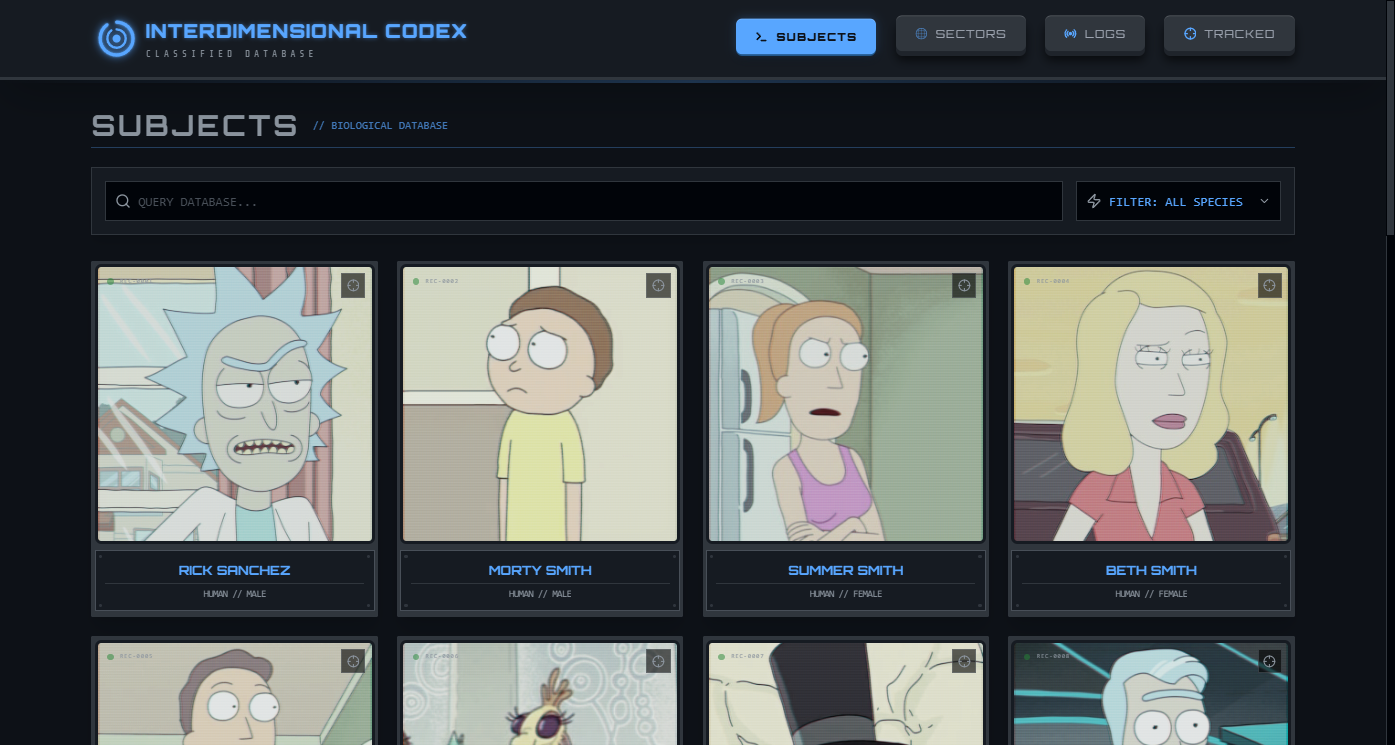Track Morty Smith using the crosshair icon

[658, 285]
